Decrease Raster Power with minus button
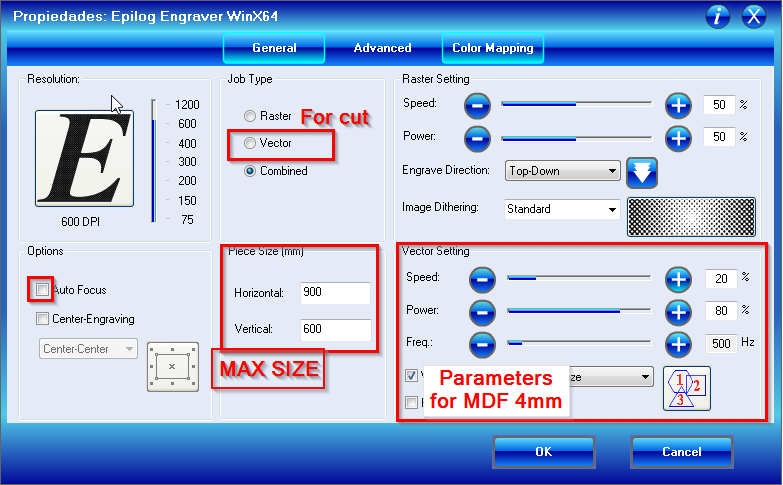The width and height of the screenshot is (783, 485). pyautogui.click(x=477, y=138)
